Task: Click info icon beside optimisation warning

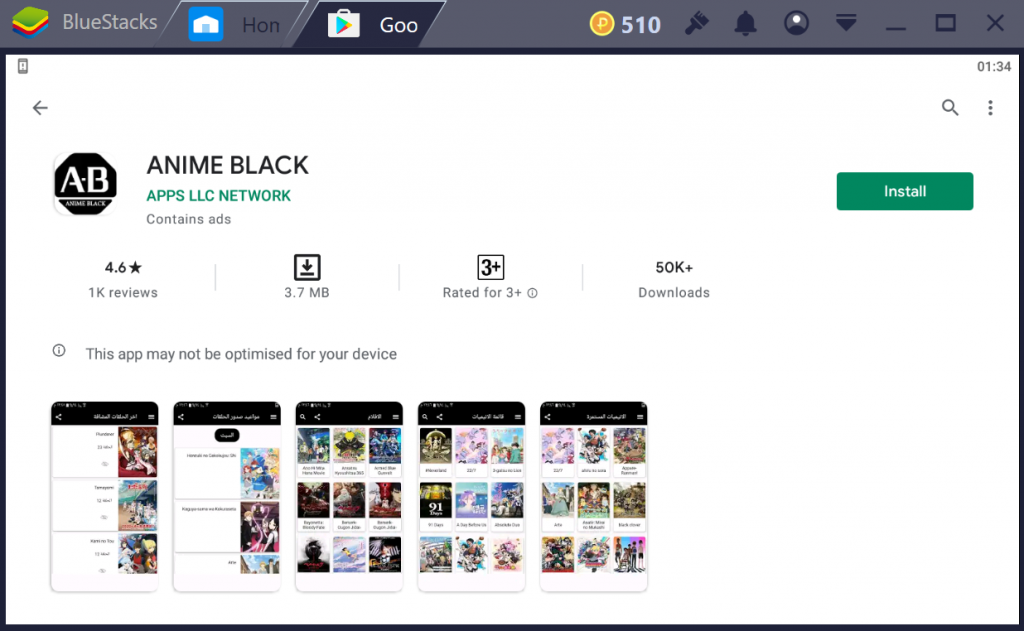Action: pos(59,351)
